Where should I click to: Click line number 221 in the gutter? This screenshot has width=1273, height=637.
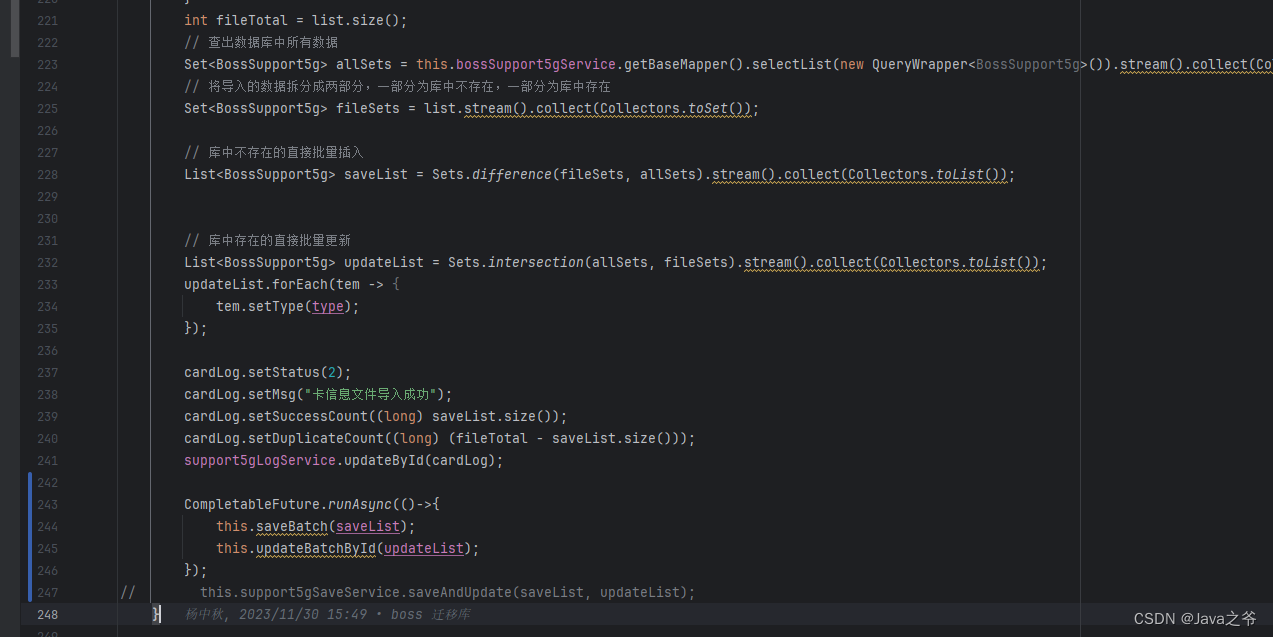tap(47, 20)
